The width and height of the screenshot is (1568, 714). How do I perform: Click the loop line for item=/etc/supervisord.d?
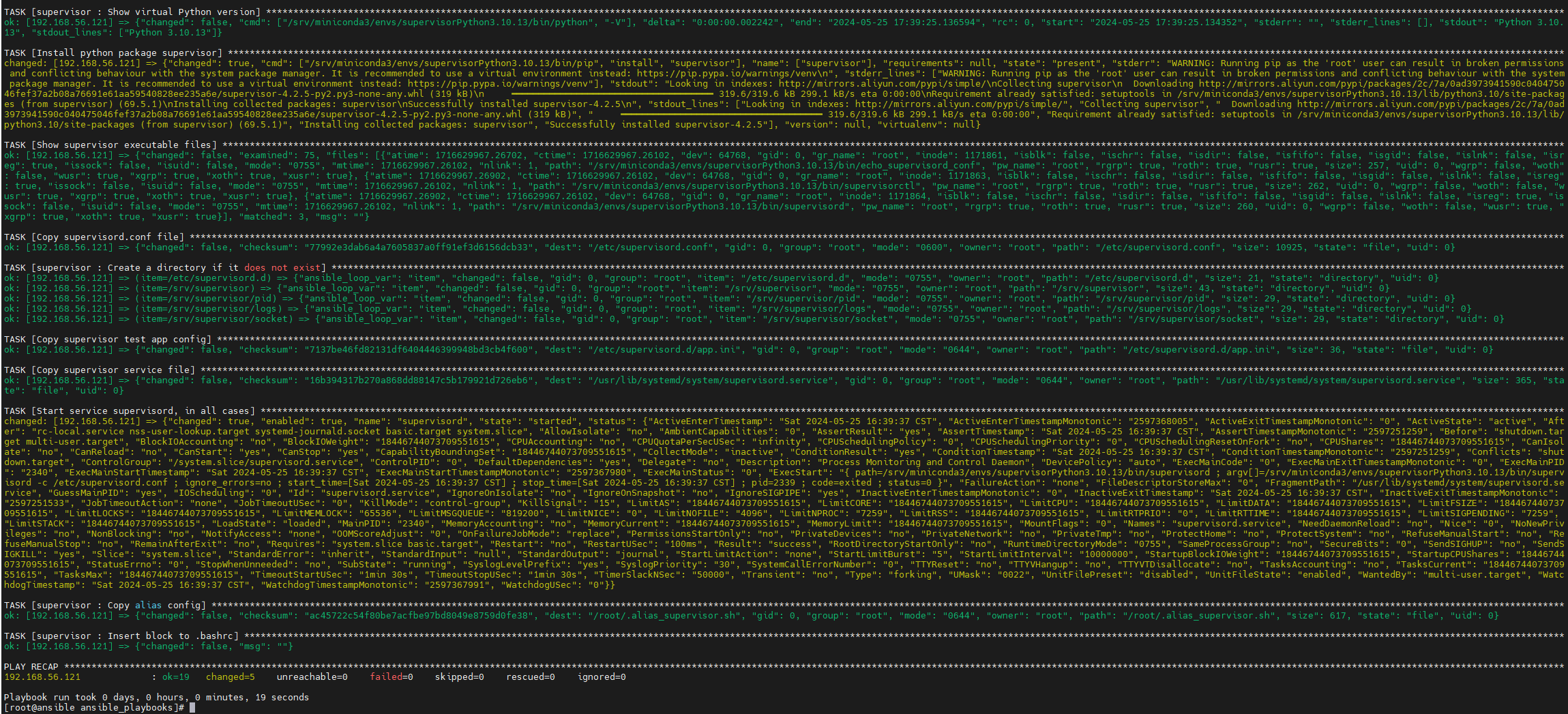(x=721, y=278)
